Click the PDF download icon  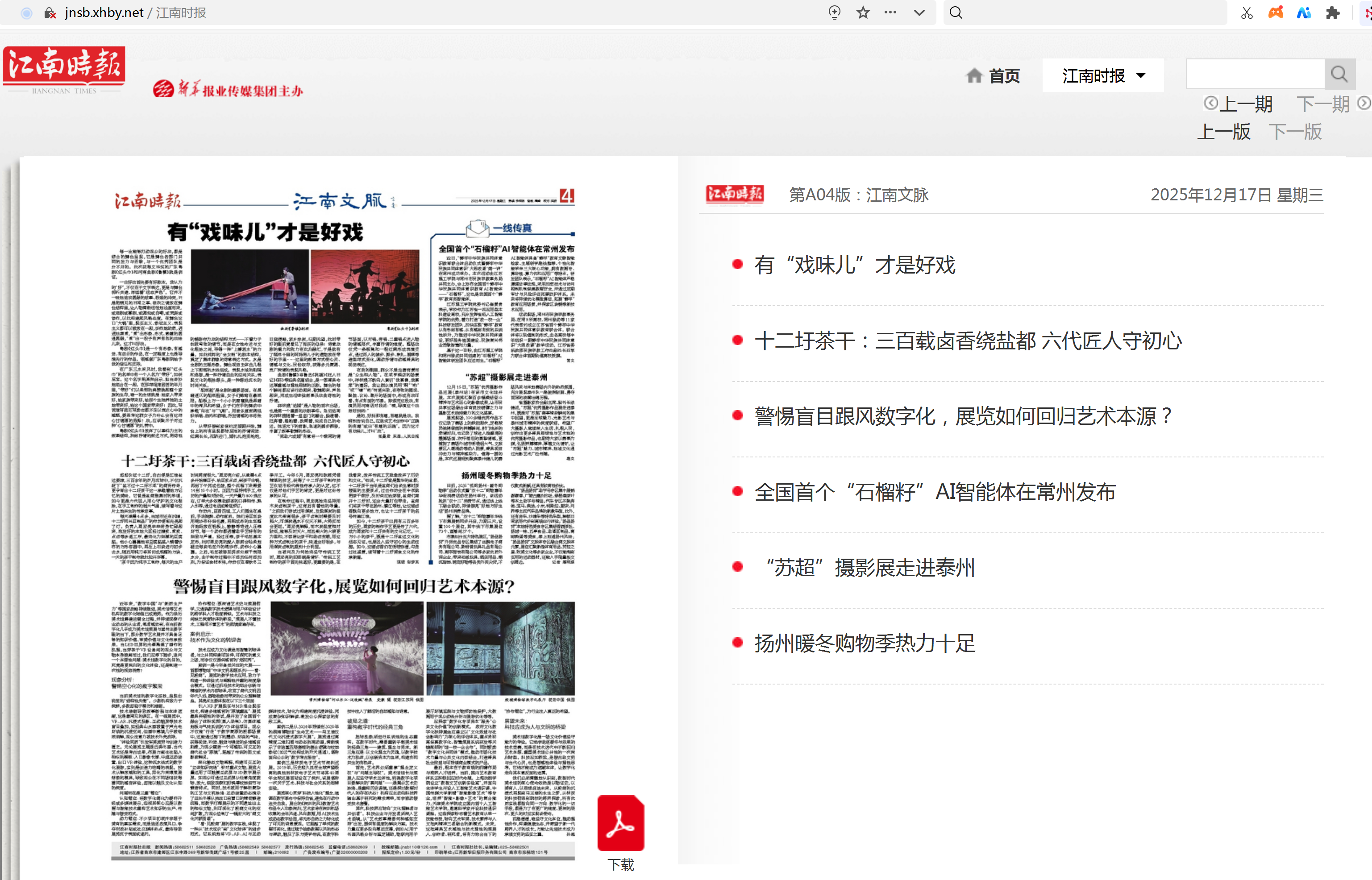[x=620, y=823]
